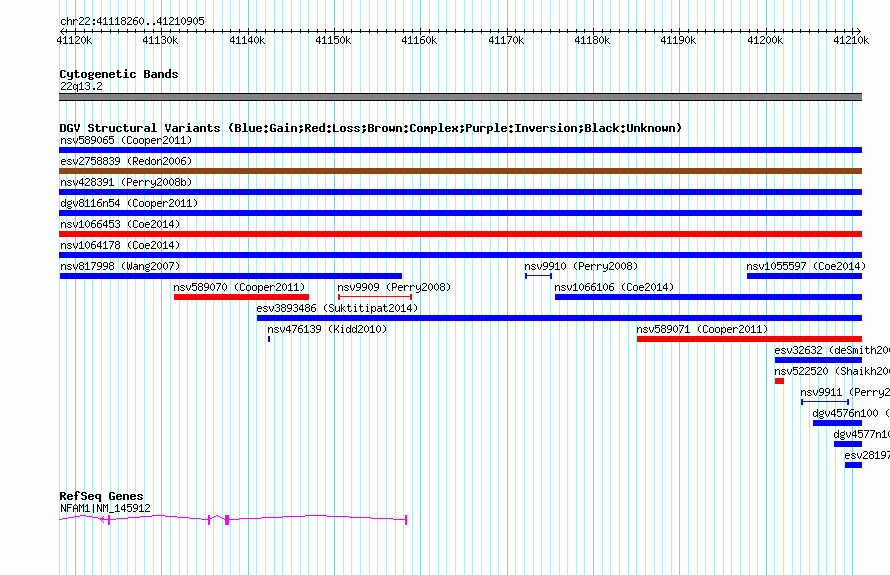Click the 22q13.2 cytogenetic band bar
Viewport: 890px width, 575px height.
(x=460, y=97)
